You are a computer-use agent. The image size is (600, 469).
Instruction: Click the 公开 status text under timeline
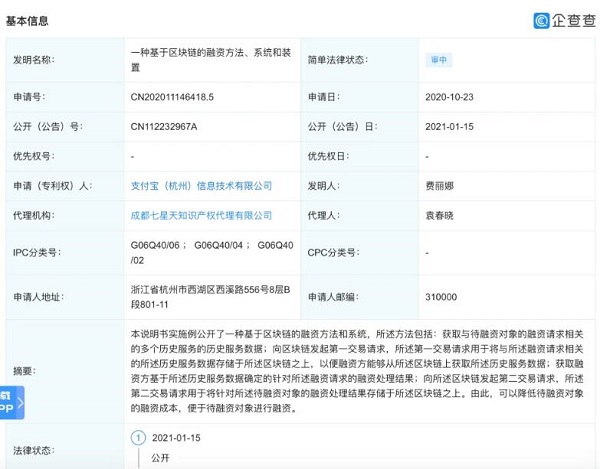(x=160, y=459)
